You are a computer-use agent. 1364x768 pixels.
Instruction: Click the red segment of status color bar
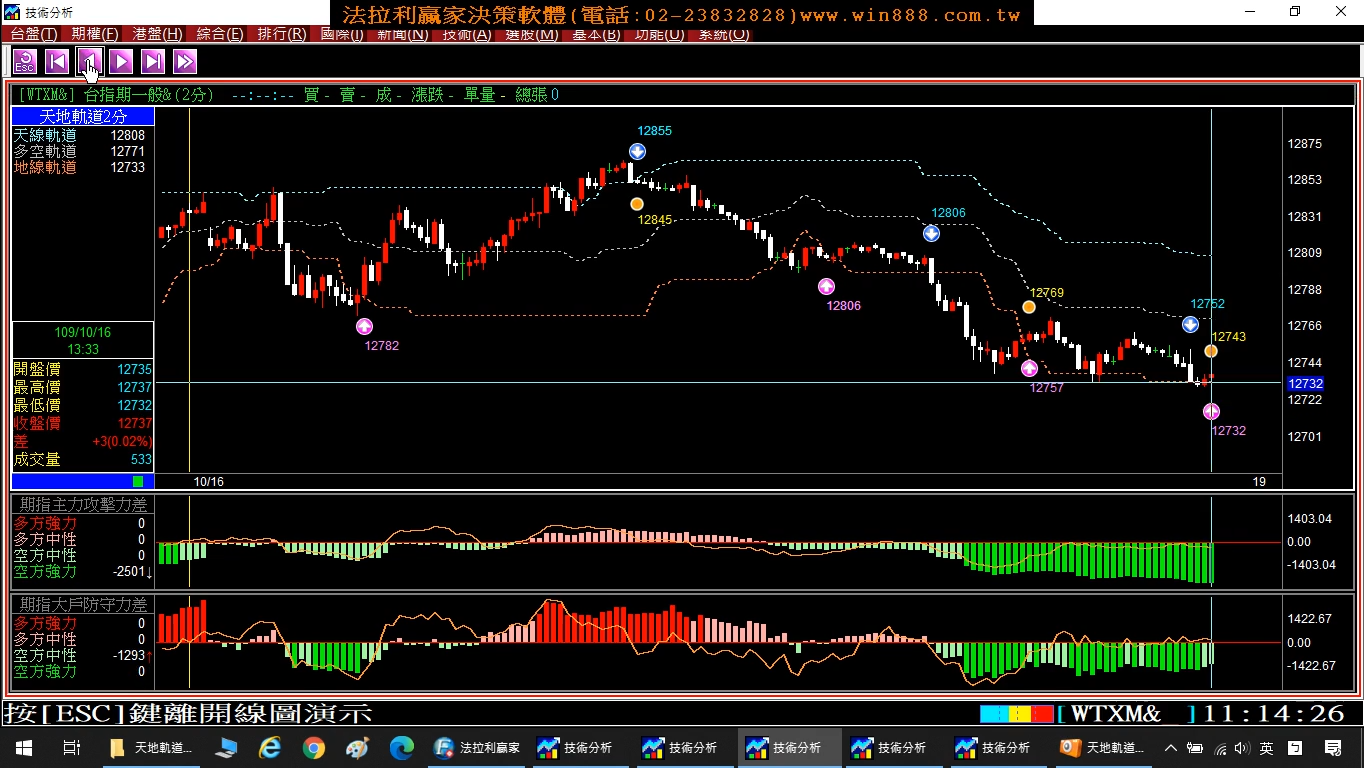pyautogui.click(x=1042, y=714)
